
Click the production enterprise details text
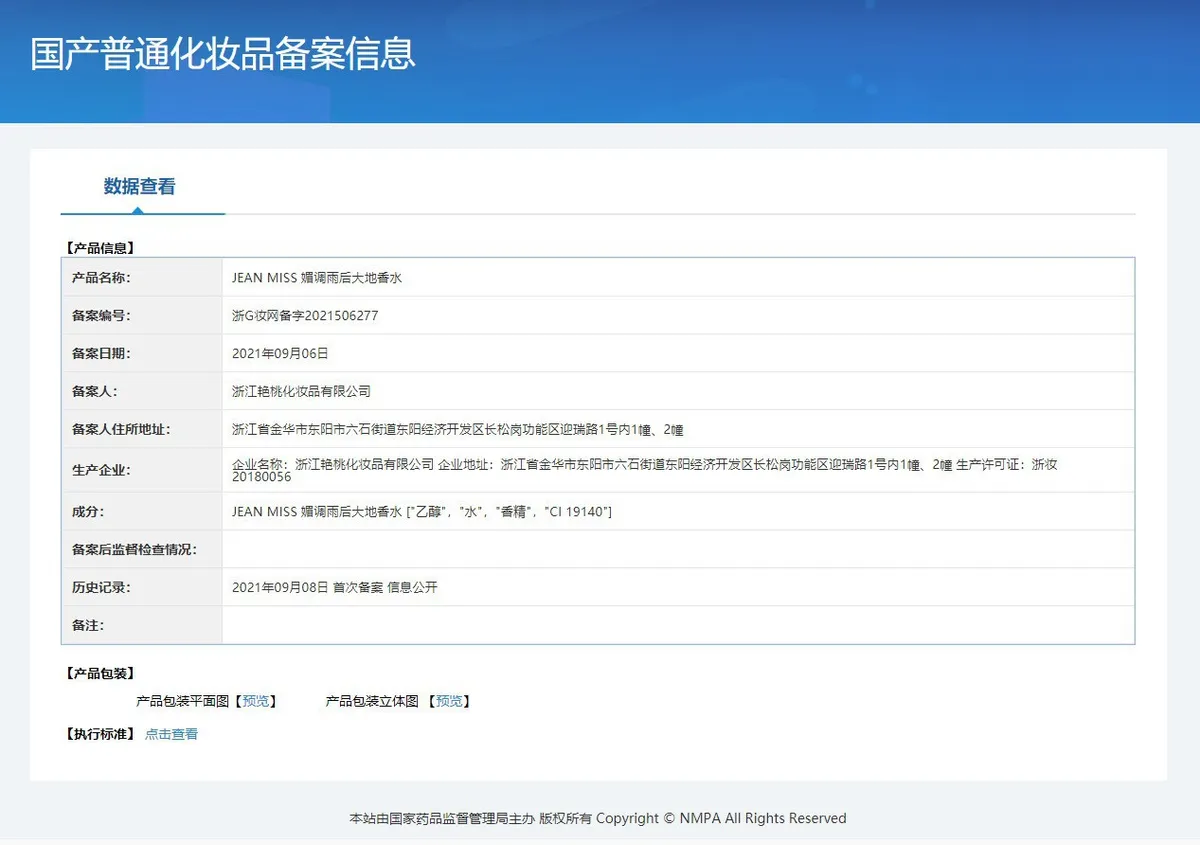coord(645,470)
